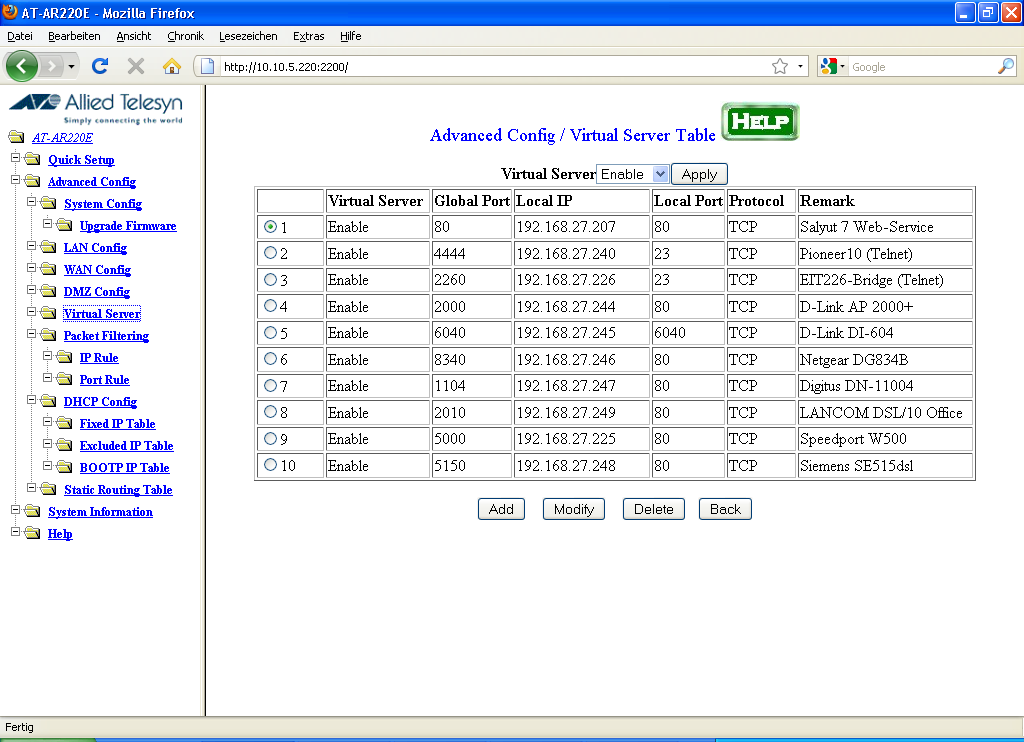Open the Lesezeichen menu
The image size is (1024, 742).
[x=248, y=36]
